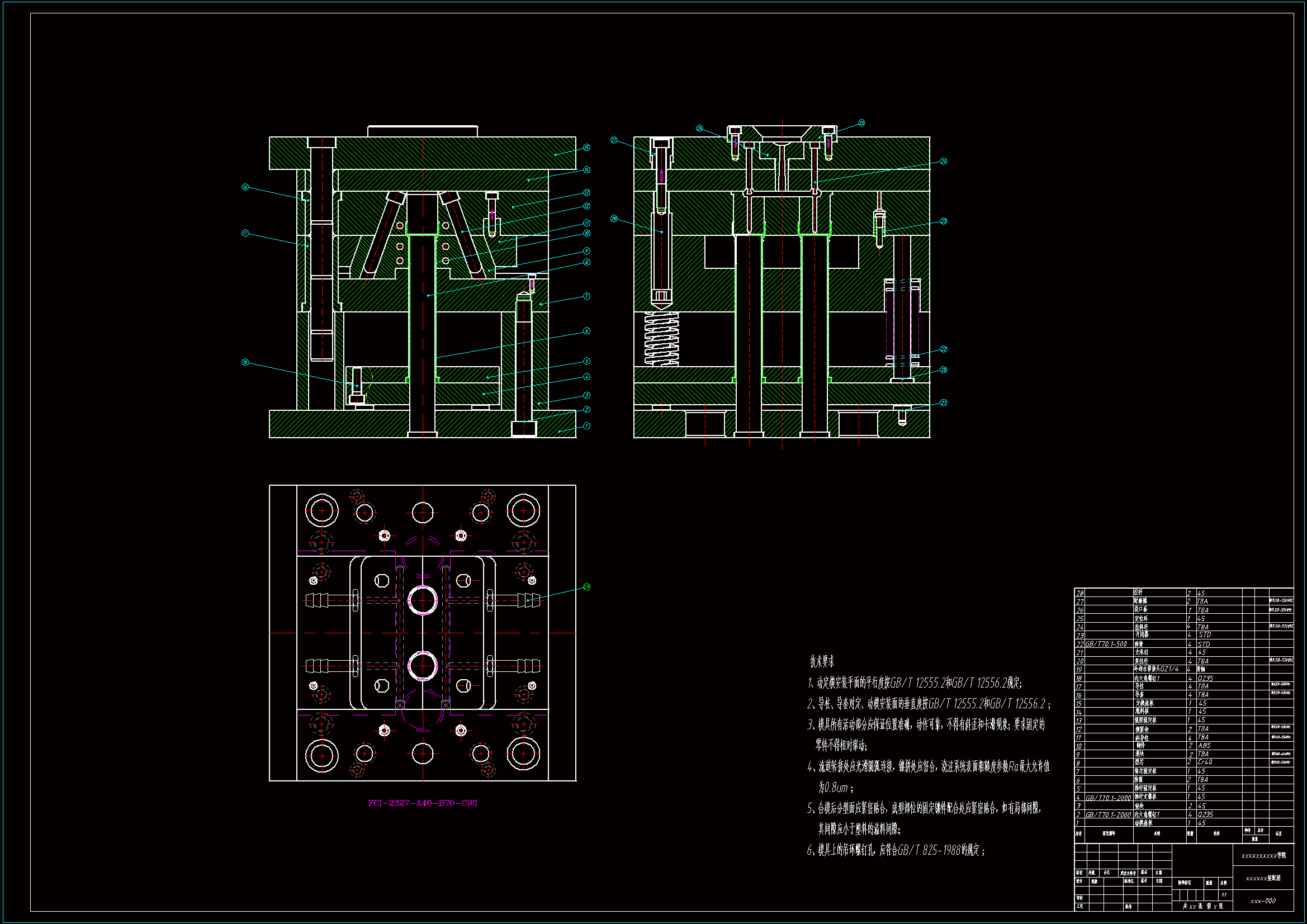Click green balloon 19 beside the plan view

click(586, 587)
